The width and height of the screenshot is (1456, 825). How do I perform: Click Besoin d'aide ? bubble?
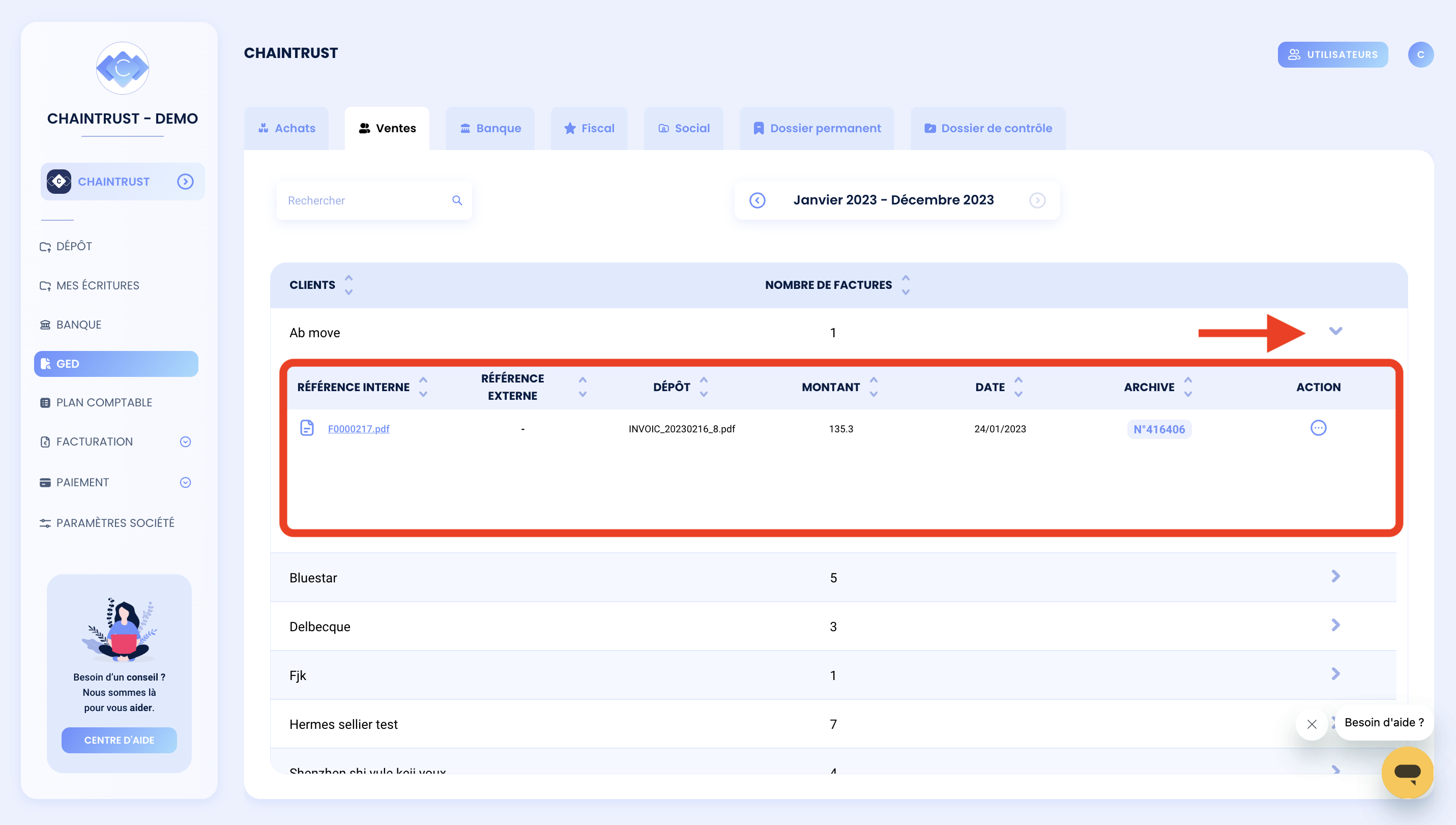click(x=1384, y=722)
